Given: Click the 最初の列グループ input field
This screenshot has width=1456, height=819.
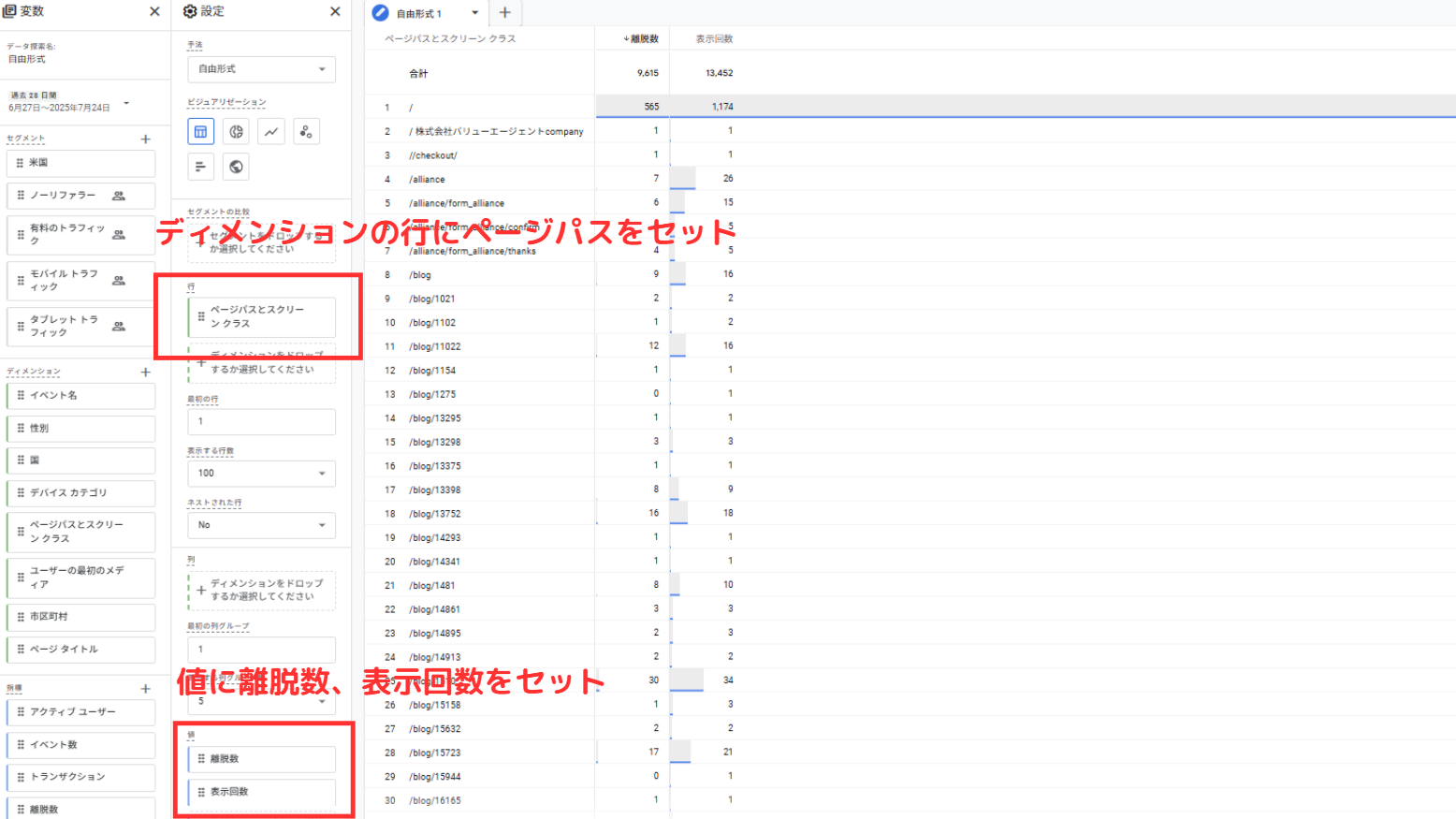Looking at the screenshot, I should tap(261, 649).
